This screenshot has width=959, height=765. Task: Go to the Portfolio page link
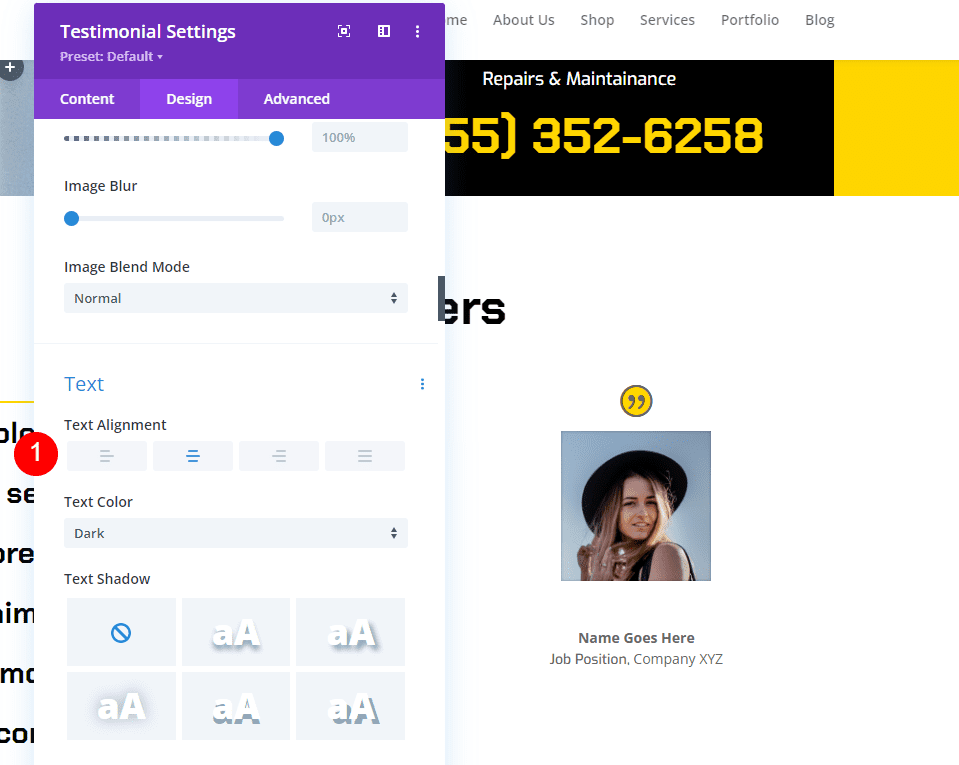750,20
